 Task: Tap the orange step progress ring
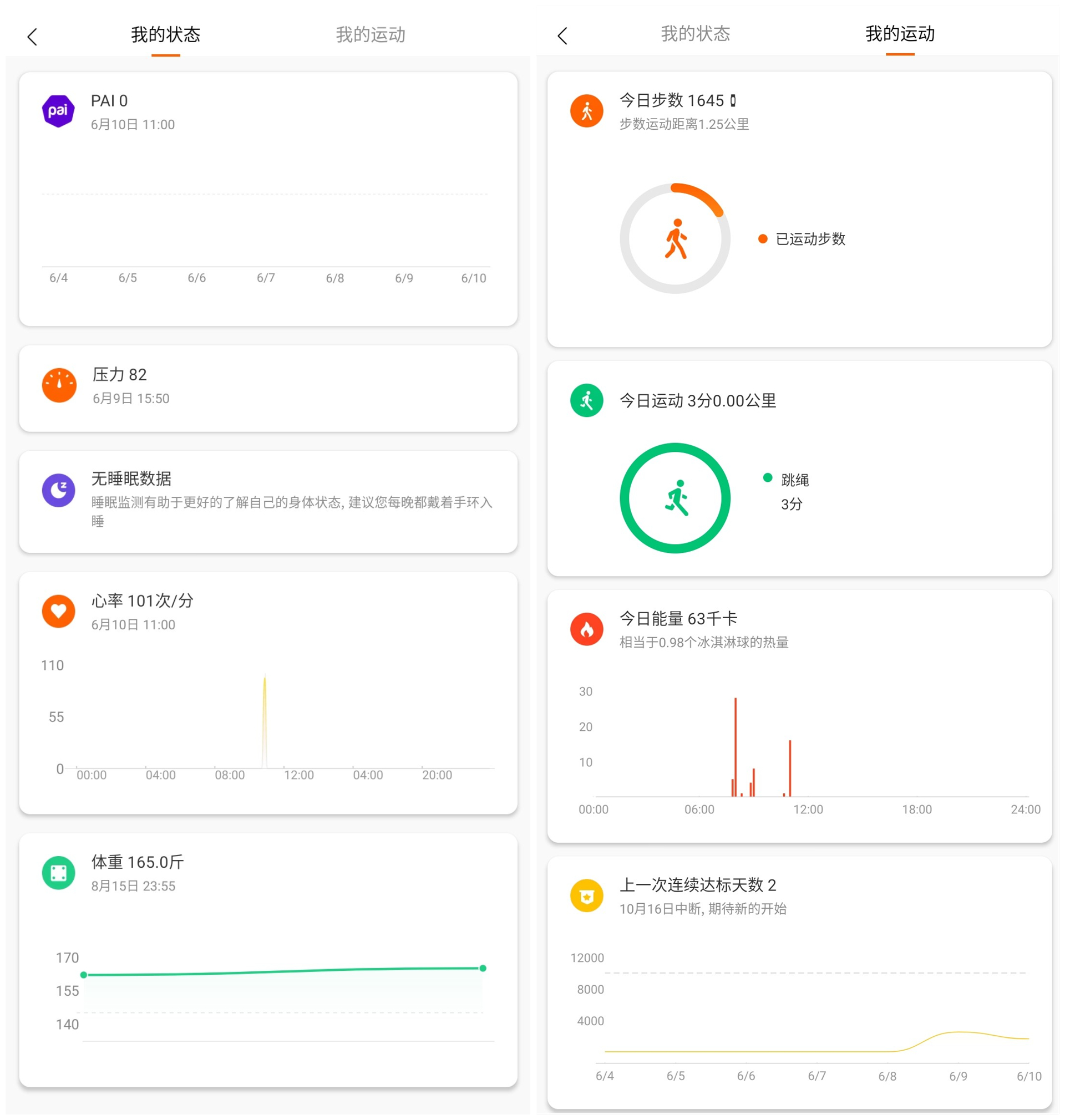[x=674, y=238]
